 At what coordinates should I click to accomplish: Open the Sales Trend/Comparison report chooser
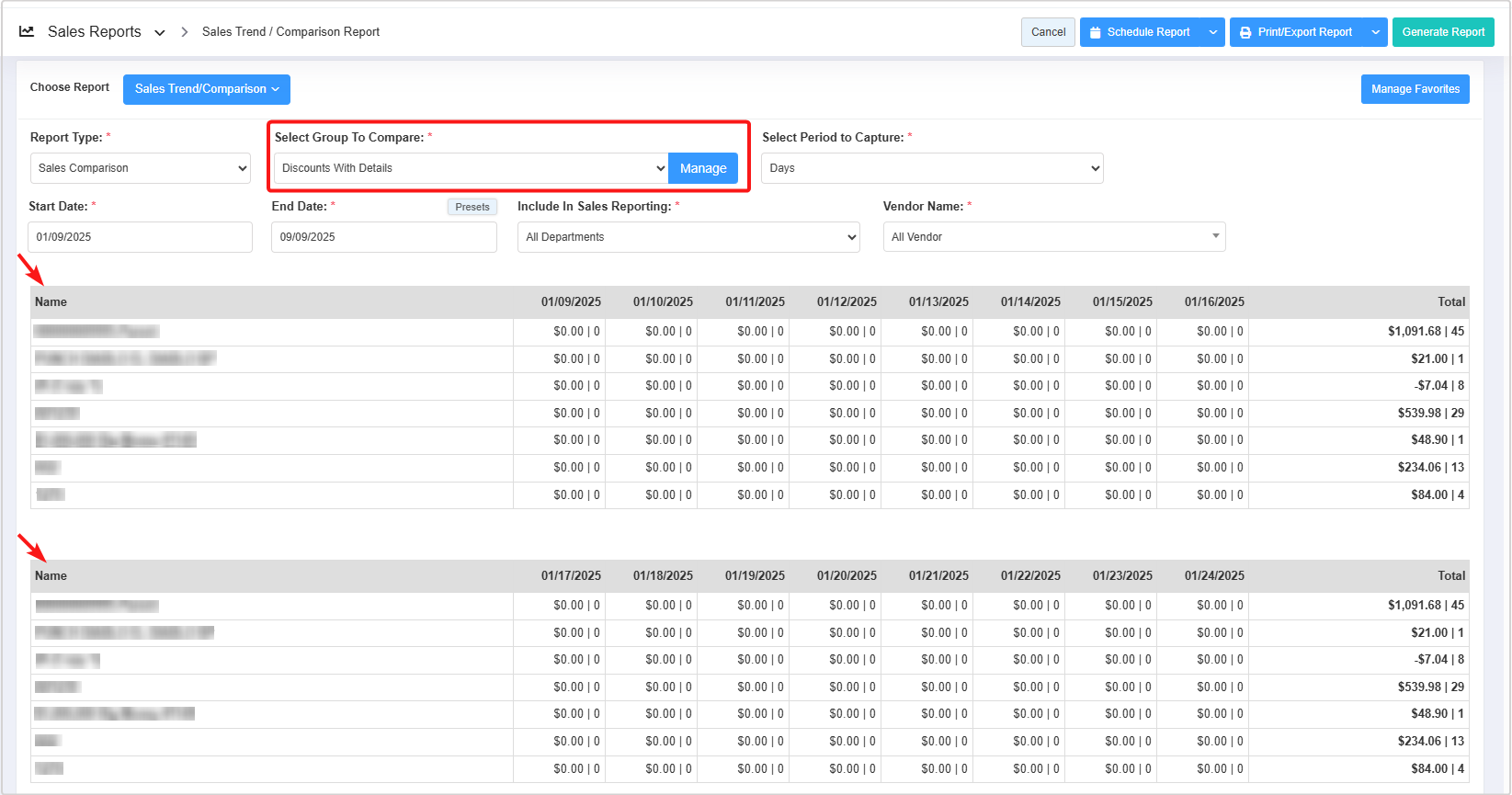(x=207, y=89)
